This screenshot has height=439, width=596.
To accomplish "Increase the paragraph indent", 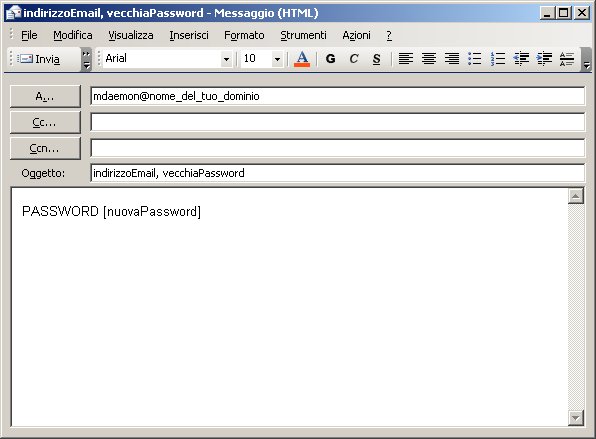I will coord(544,59).
